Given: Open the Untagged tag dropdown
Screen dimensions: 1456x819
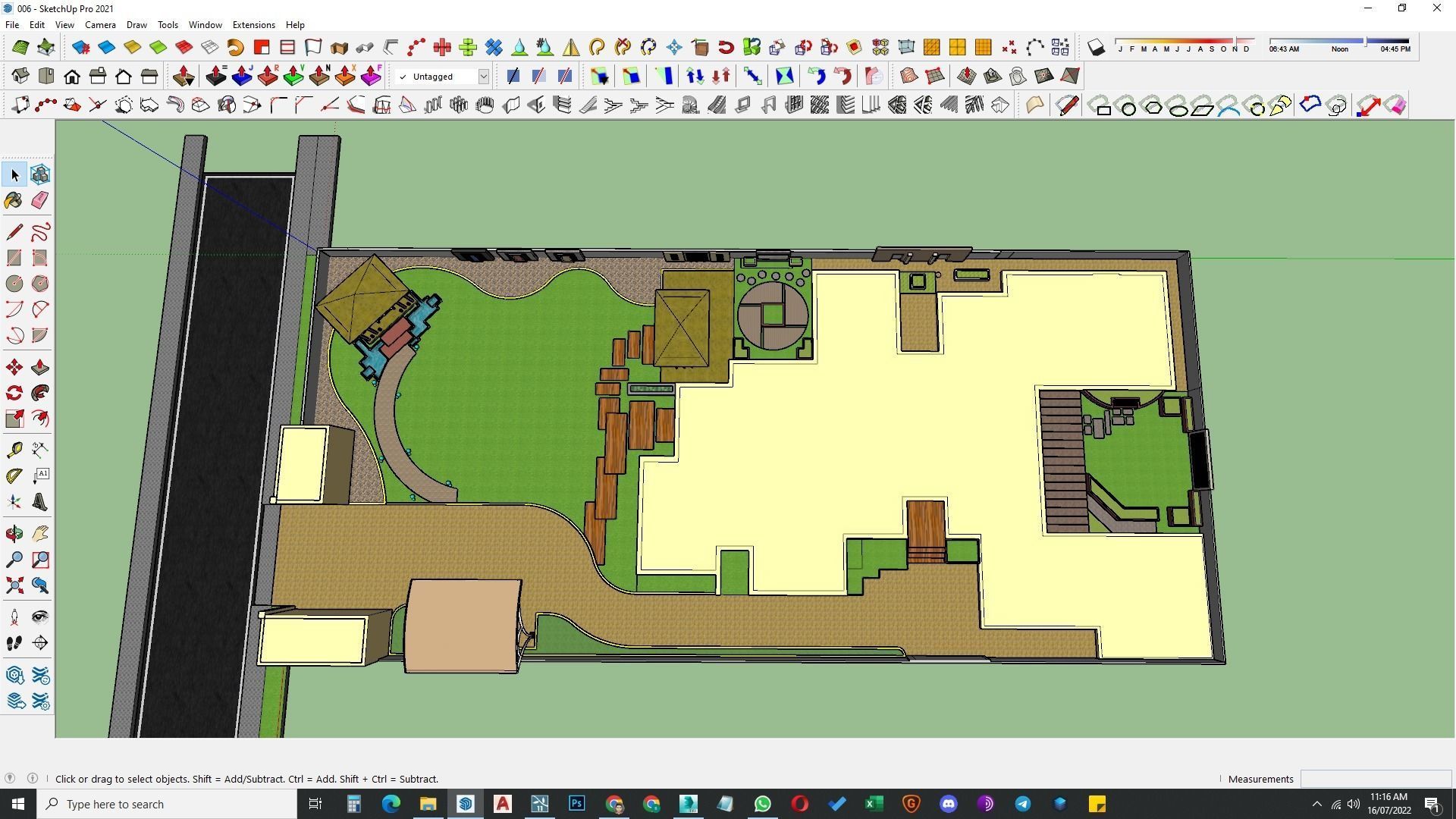Looking at the screenshot, I should point(483,77).
